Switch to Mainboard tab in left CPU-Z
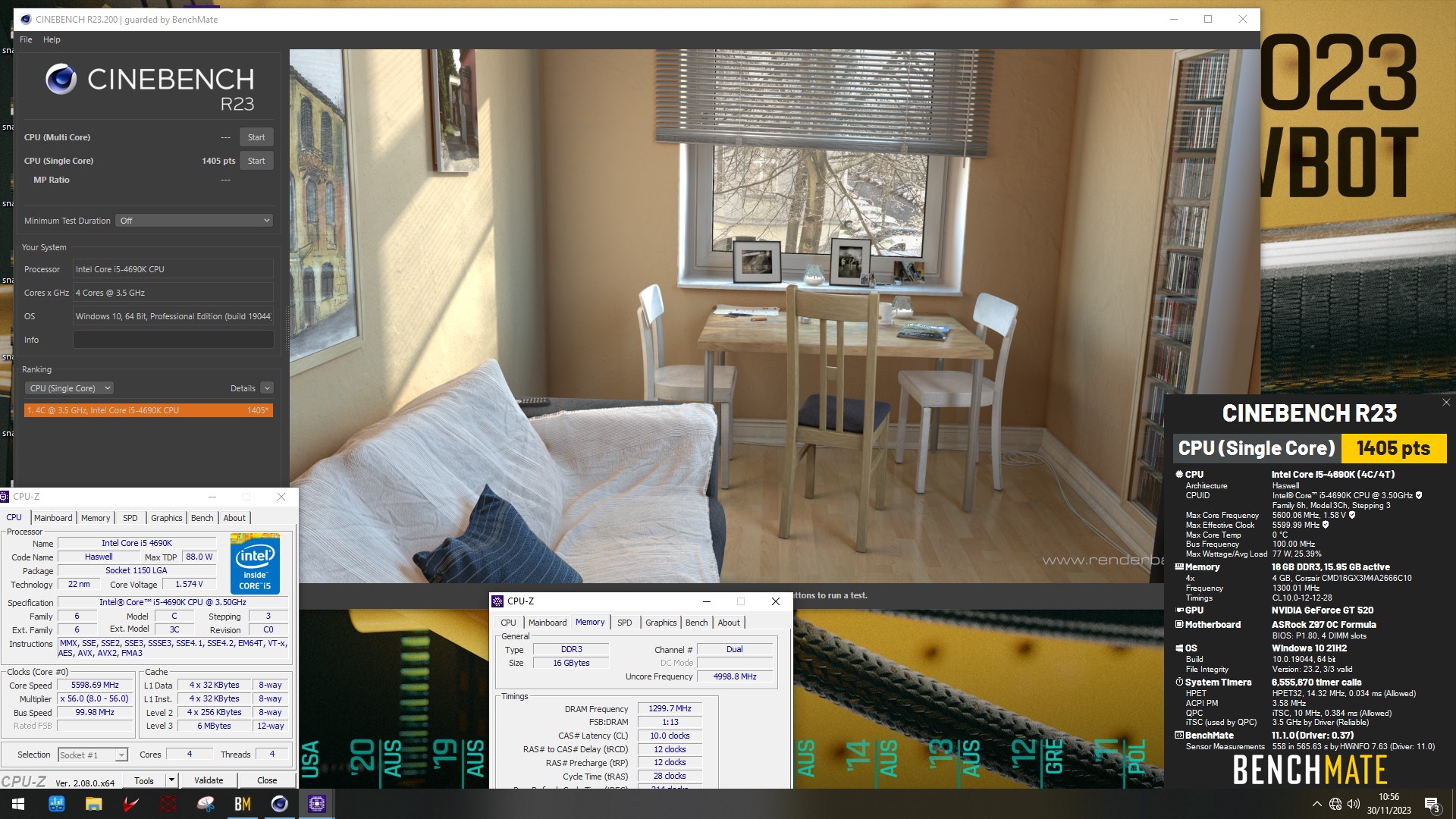Viewport: 1456px width, 819px height. 53,518
